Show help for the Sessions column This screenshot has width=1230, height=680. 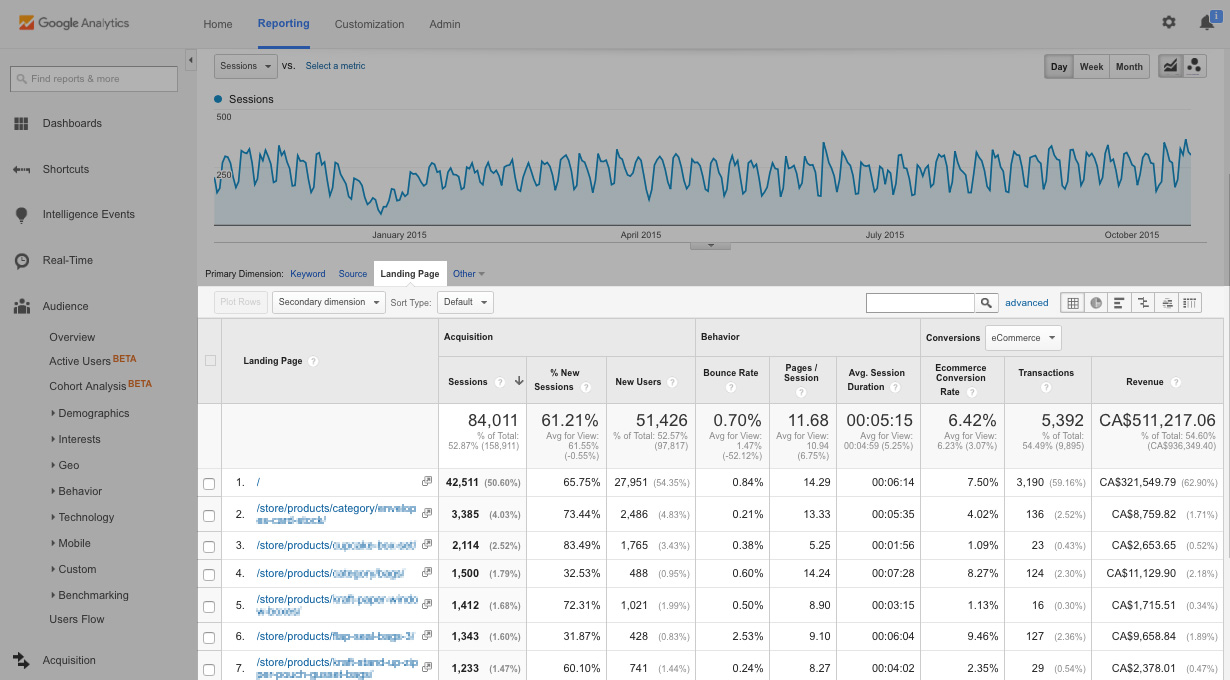499,382
